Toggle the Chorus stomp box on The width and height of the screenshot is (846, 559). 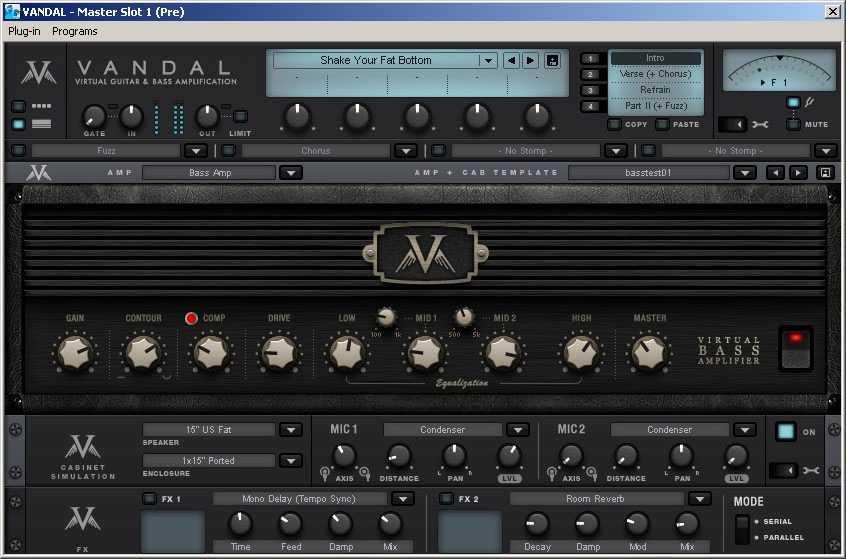coord(228,151)
